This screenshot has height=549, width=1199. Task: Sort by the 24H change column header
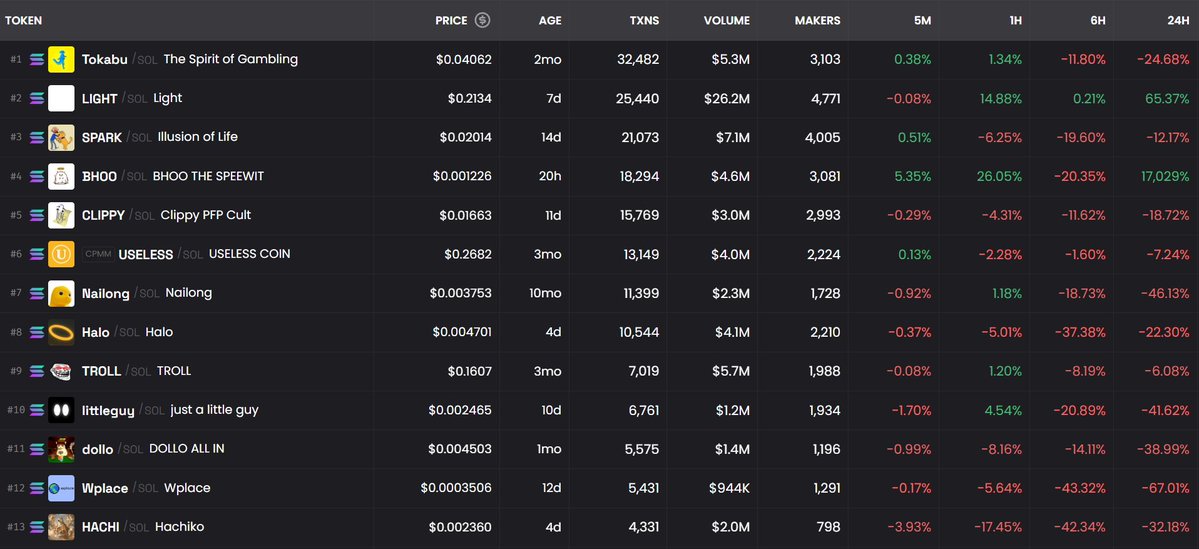(x=1178, y=21)
